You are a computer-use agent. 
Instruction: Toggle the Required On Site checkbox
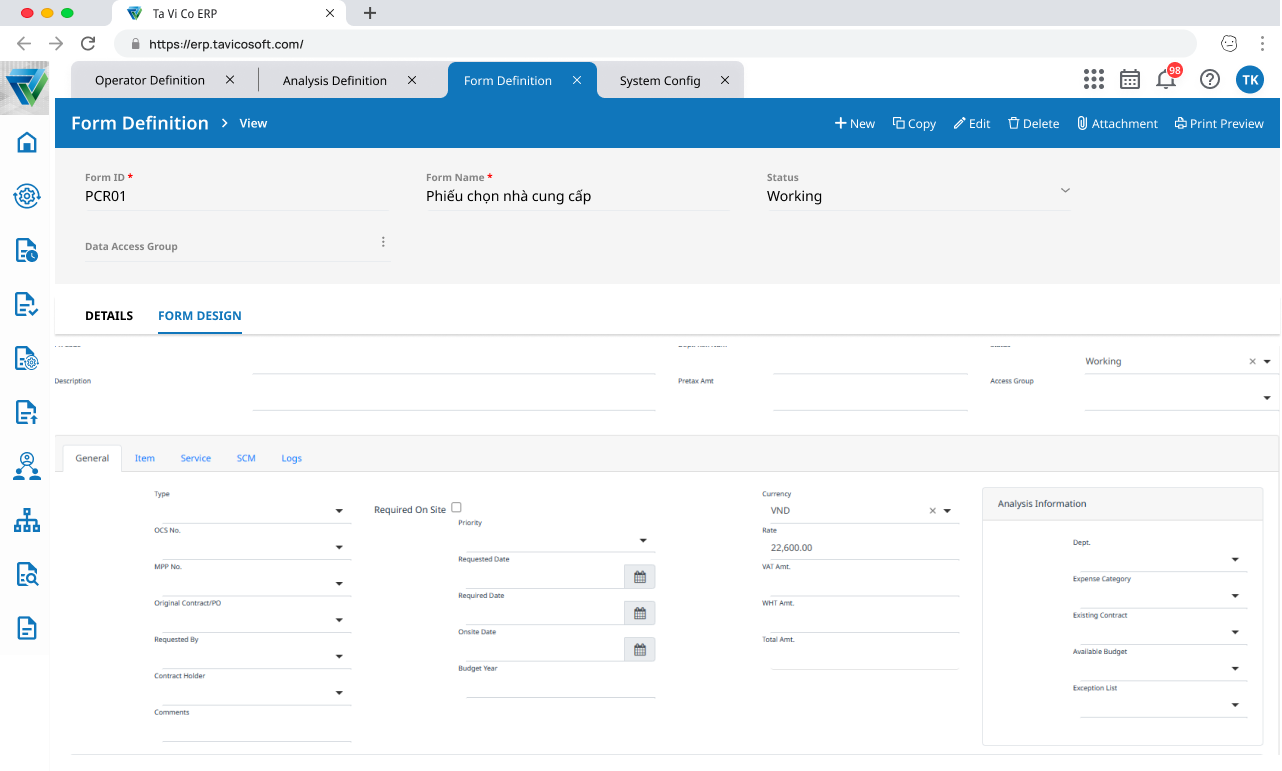pyautogui.click(x=457, y=508)
